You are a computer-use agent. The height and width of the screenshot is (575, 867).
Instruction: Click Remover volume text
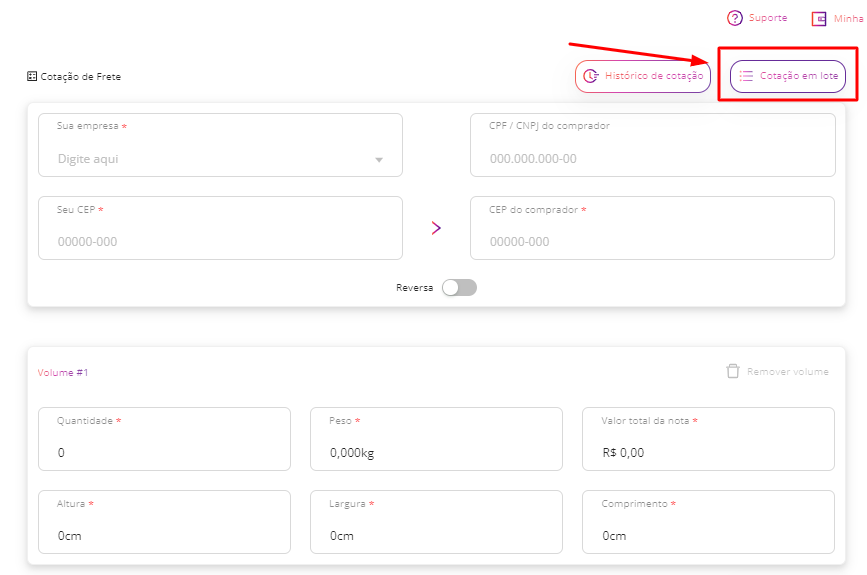tap(787, 372)
